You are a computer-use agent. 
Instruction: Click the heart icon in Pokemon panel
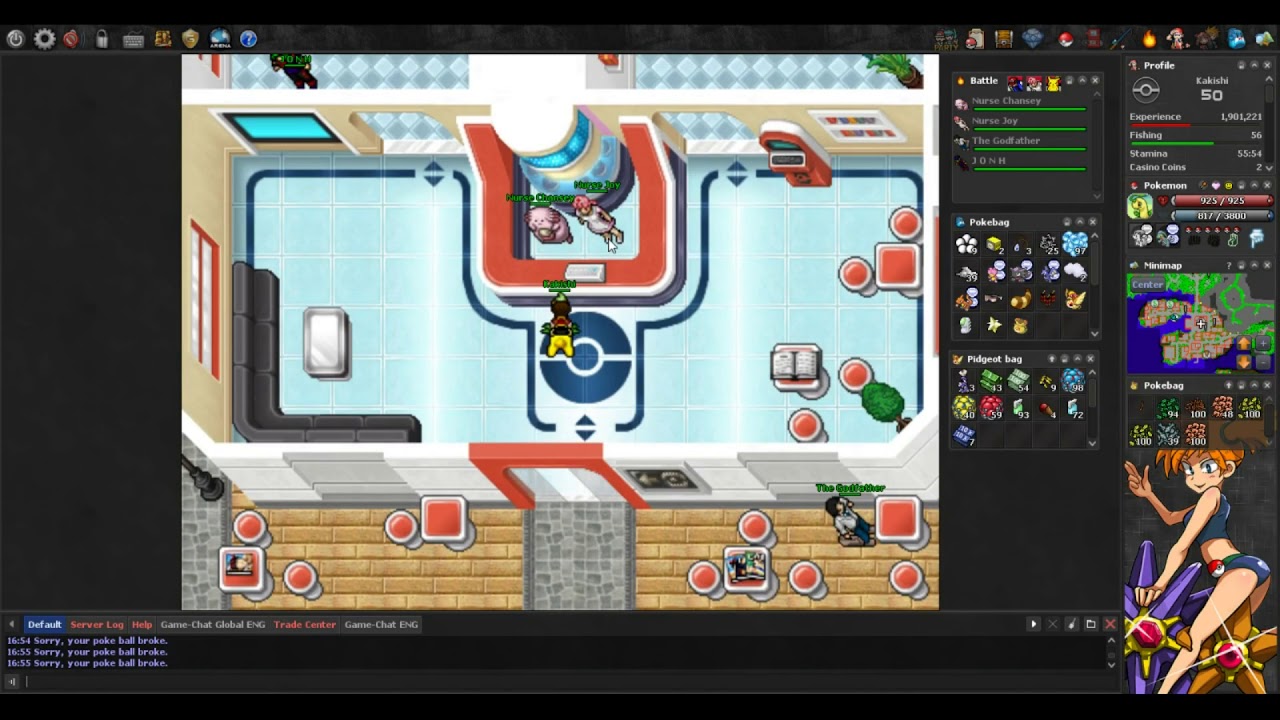tap(1216, 186)
